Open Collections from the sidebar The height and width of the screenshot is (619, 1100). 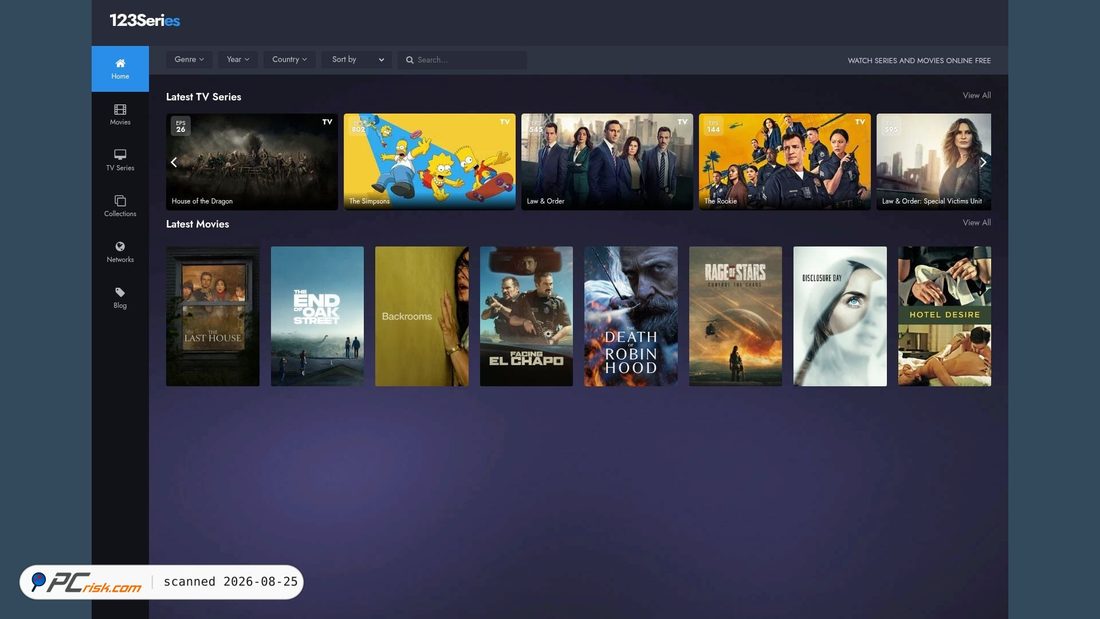(120, 206)
